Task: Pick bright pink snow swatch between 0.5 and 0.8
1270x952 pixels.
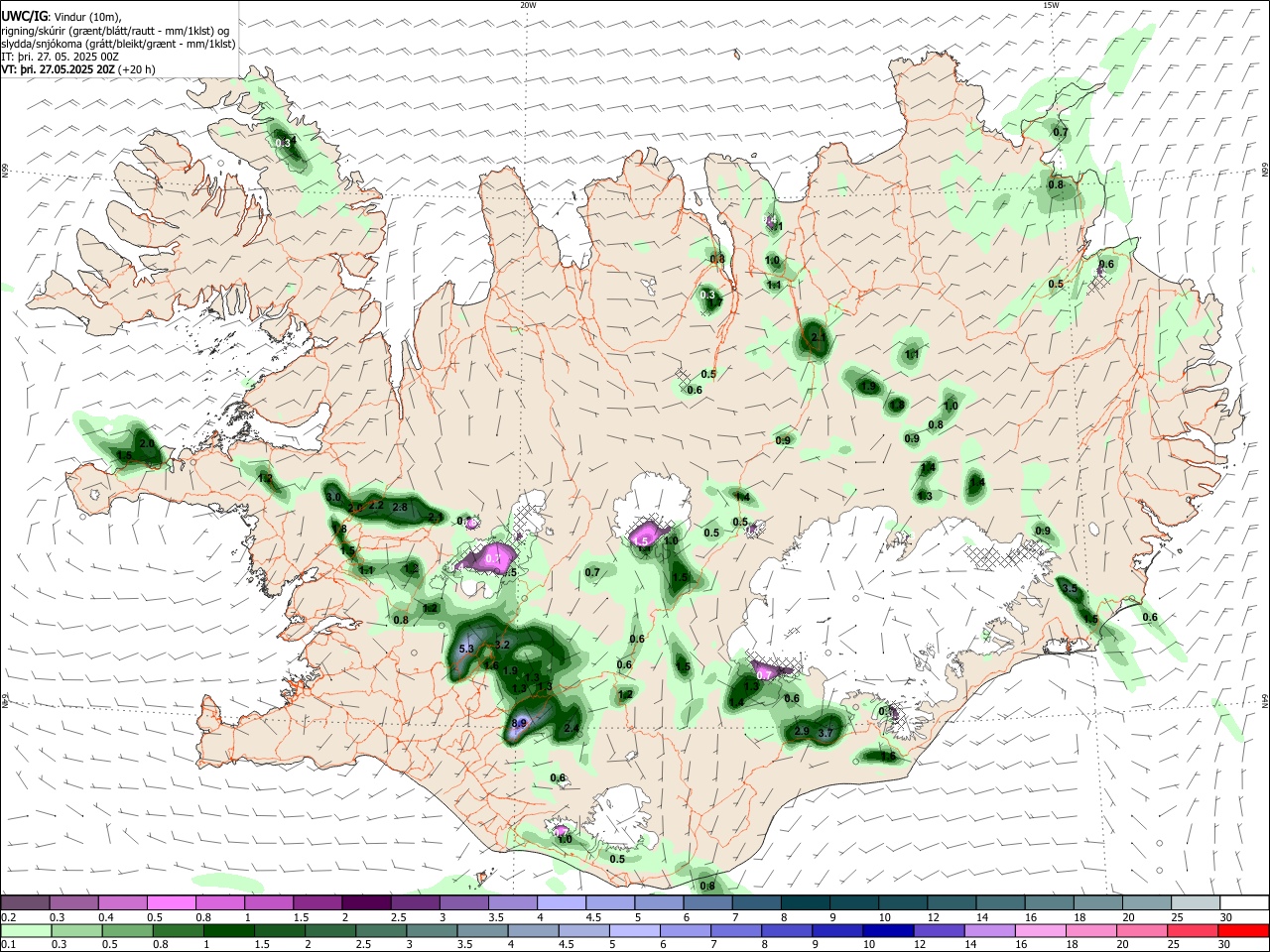Action: [171, 902]
